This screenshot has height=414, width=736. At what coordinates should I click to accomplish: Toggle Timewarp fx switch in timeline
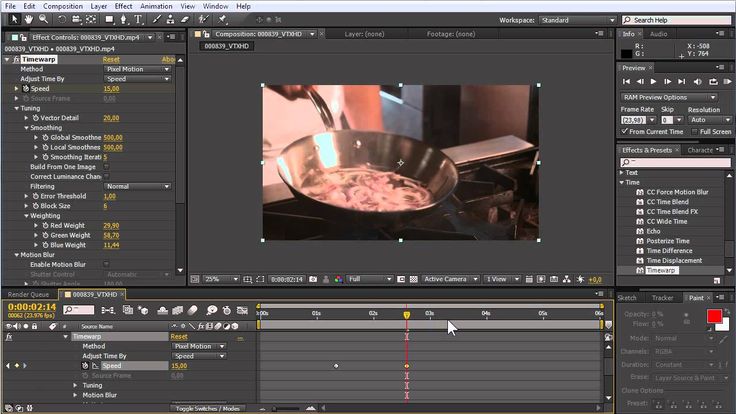(x=9, y=337)
